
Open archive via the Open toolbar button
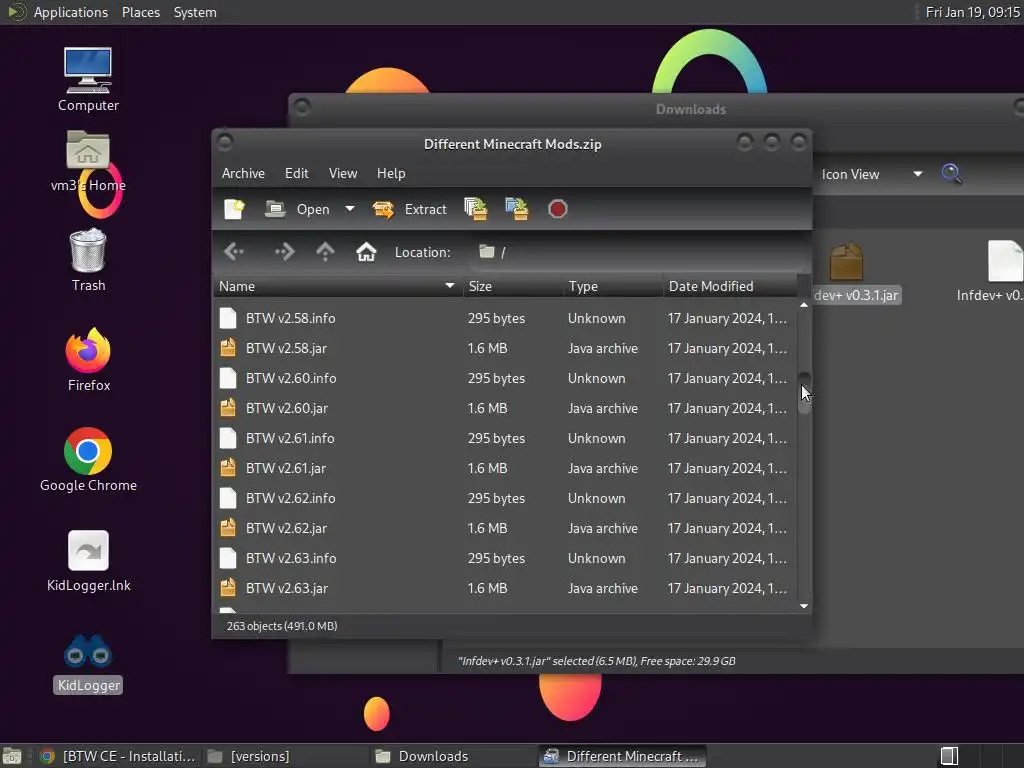click(298, 209)
